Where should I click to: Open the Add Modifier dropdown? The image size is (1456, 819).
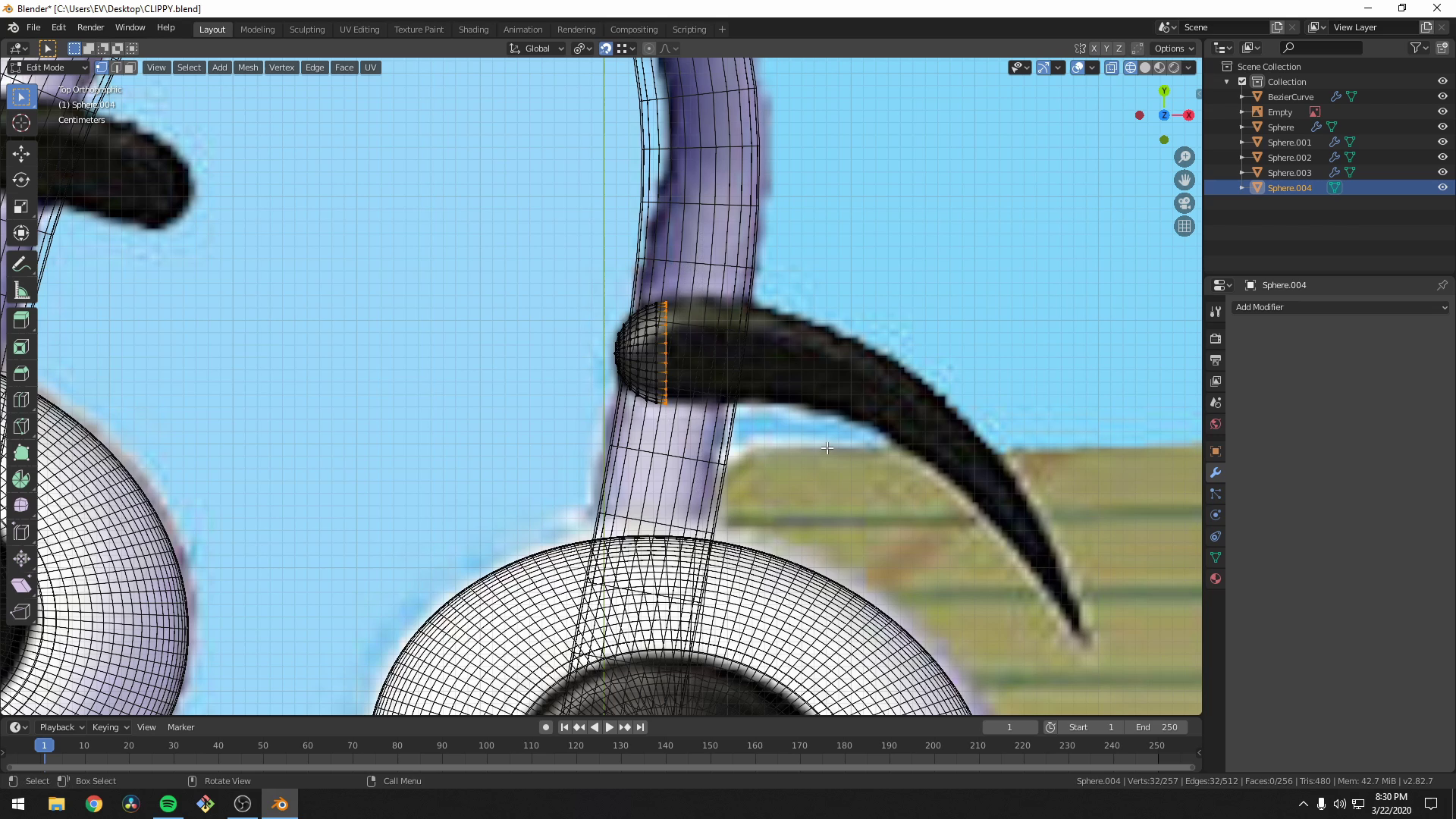point(1341,307)
